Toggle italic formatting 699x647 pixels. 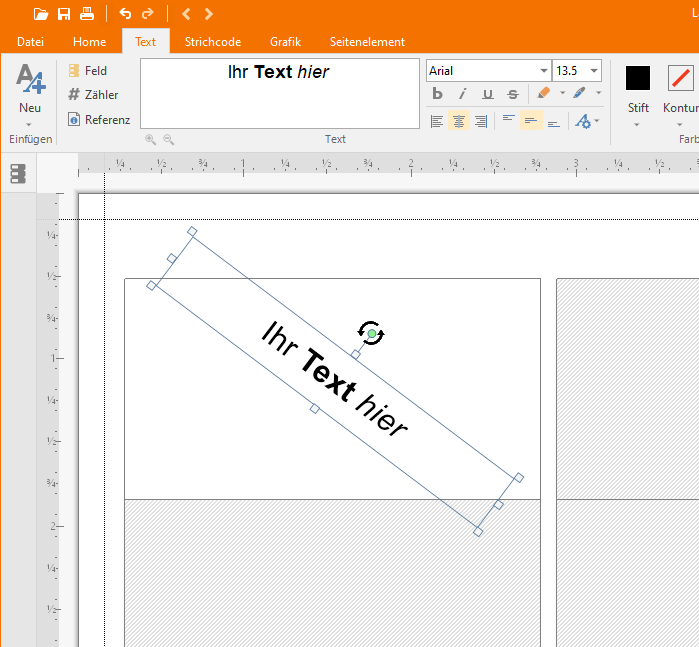[462, 94]
